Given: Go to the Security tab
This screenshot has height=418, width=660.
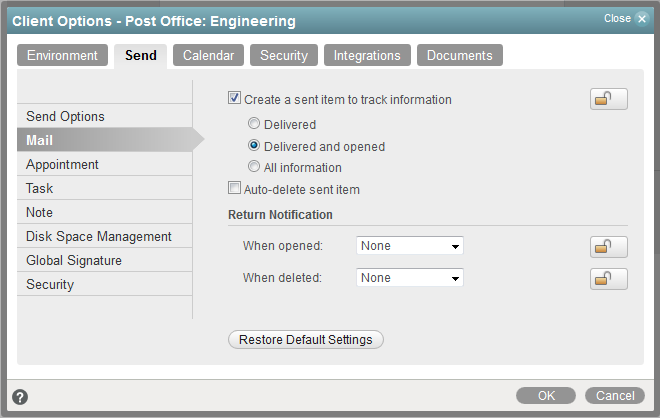Looking at the screenshot, I should tap(284, 56).
